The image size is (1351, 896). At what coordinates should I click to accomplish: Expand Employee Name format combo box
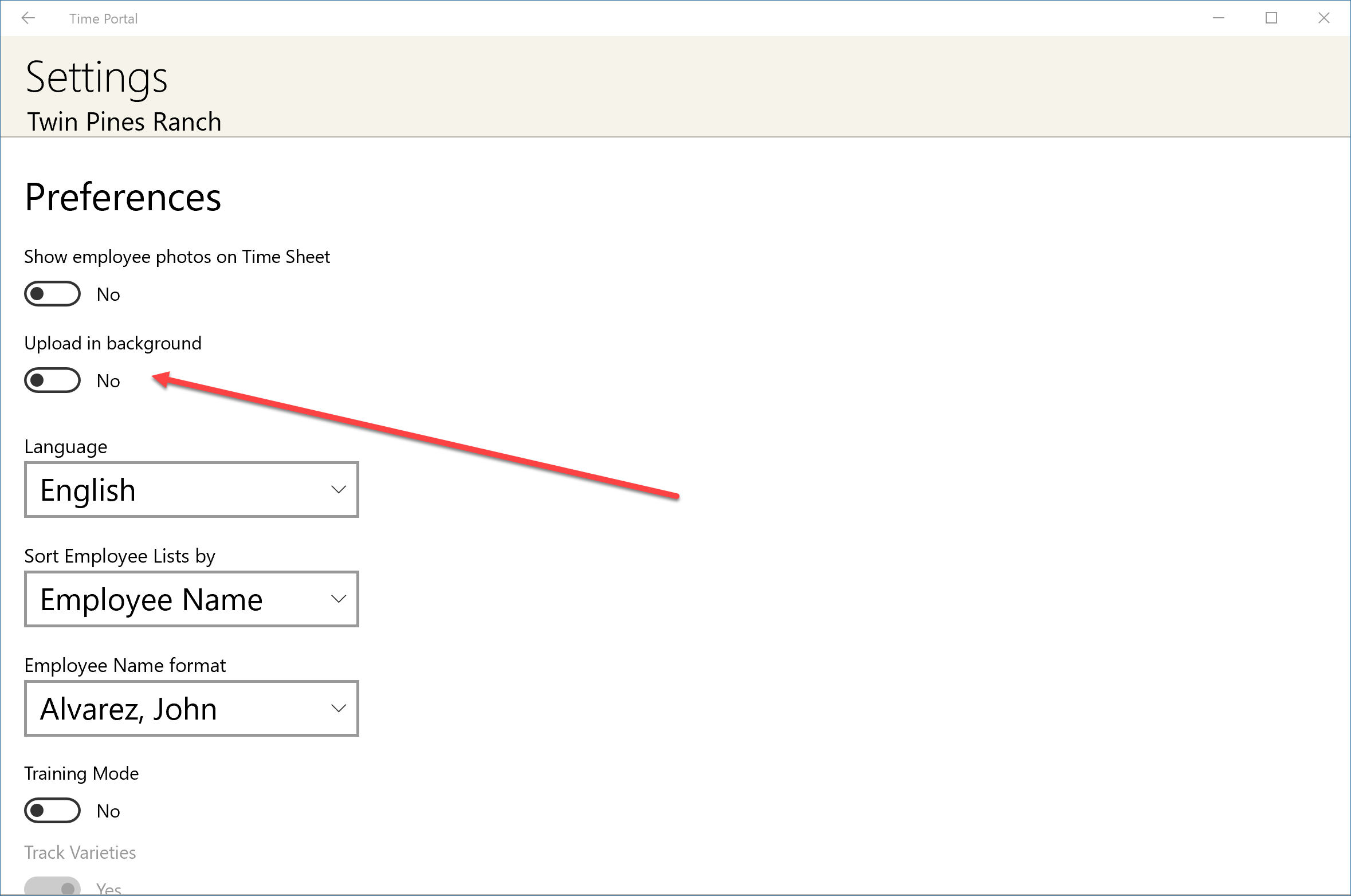[x=191, y=709]
